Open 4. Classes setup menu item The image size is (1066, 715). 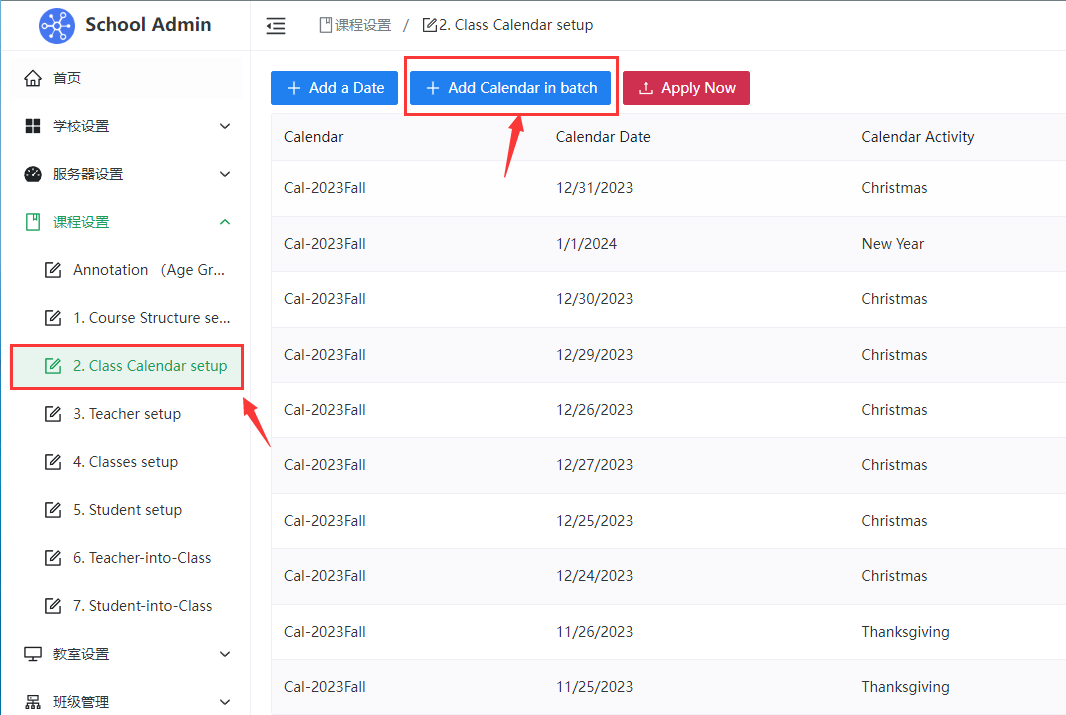coord(125,462)
